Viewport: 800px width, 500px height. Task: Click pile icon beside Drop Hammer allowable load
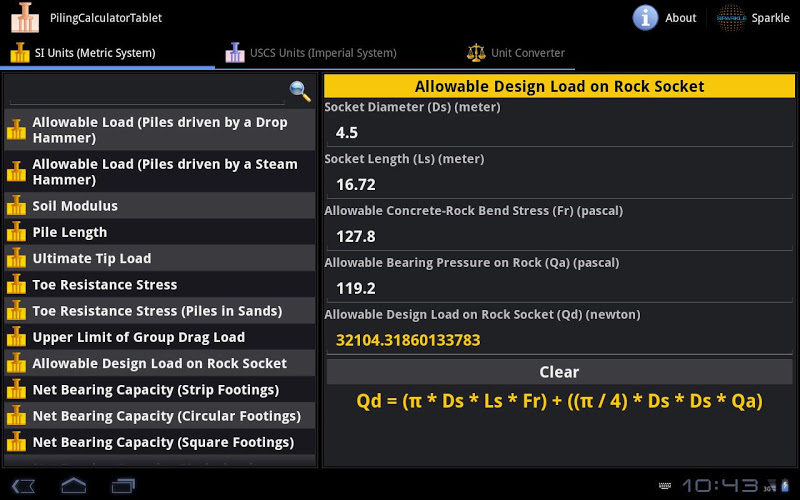[x=16, y=130]
